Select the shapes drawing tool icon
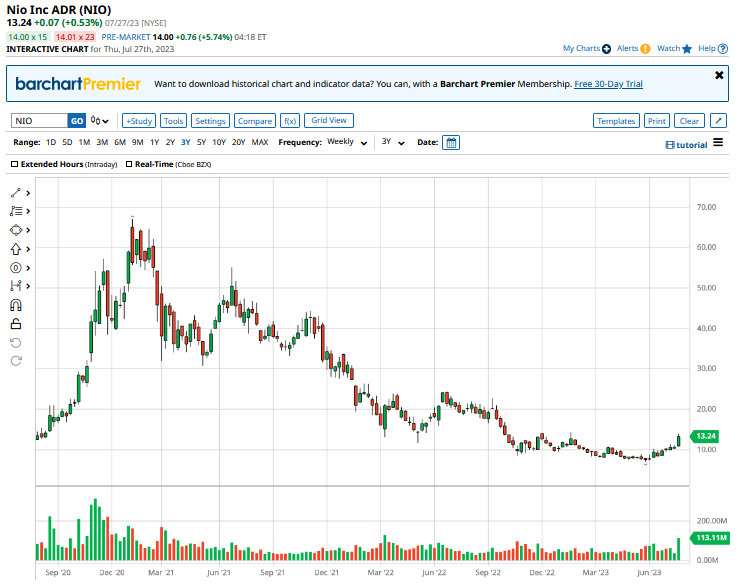Image resolution: width=745 pixels, height=584 pixels. point(16,230)
